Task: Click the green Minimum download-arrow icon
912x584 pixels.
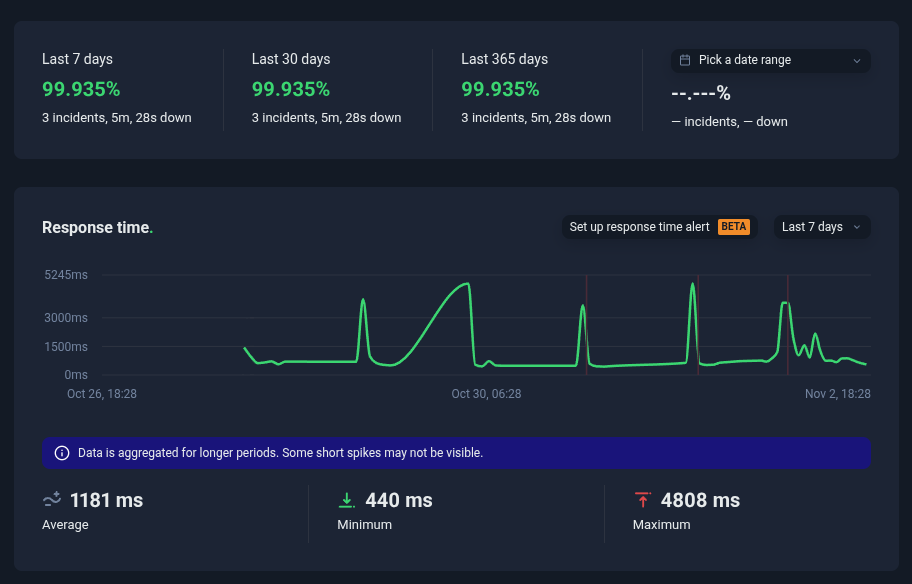Action: (347, 500)
